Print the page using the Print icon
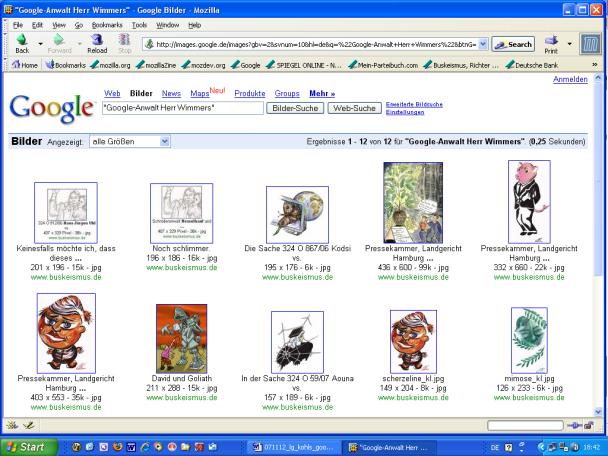The height and width of the screenshot is (456, 608). [551, 44]
